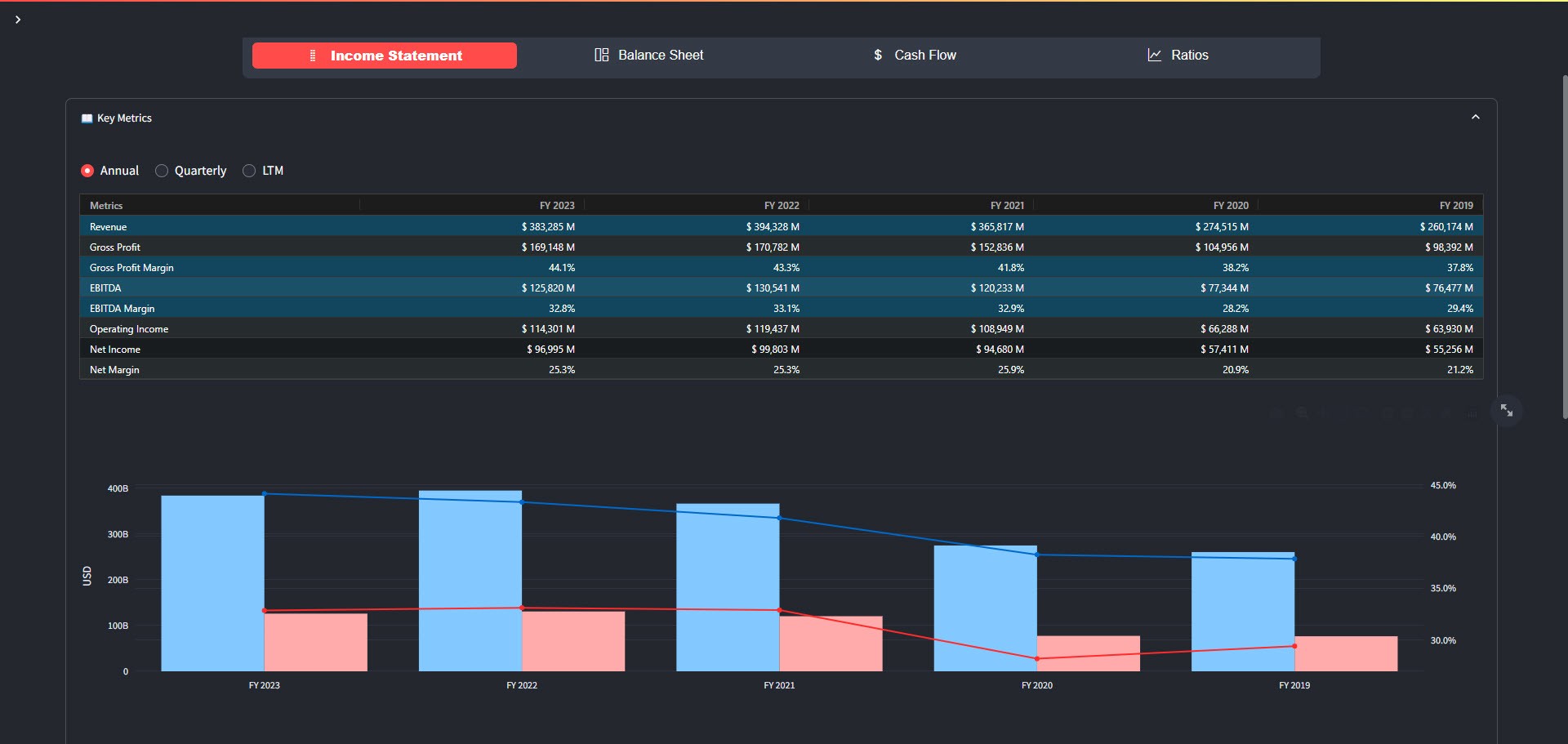Click the FY 2019 column header

point(1456,206)
